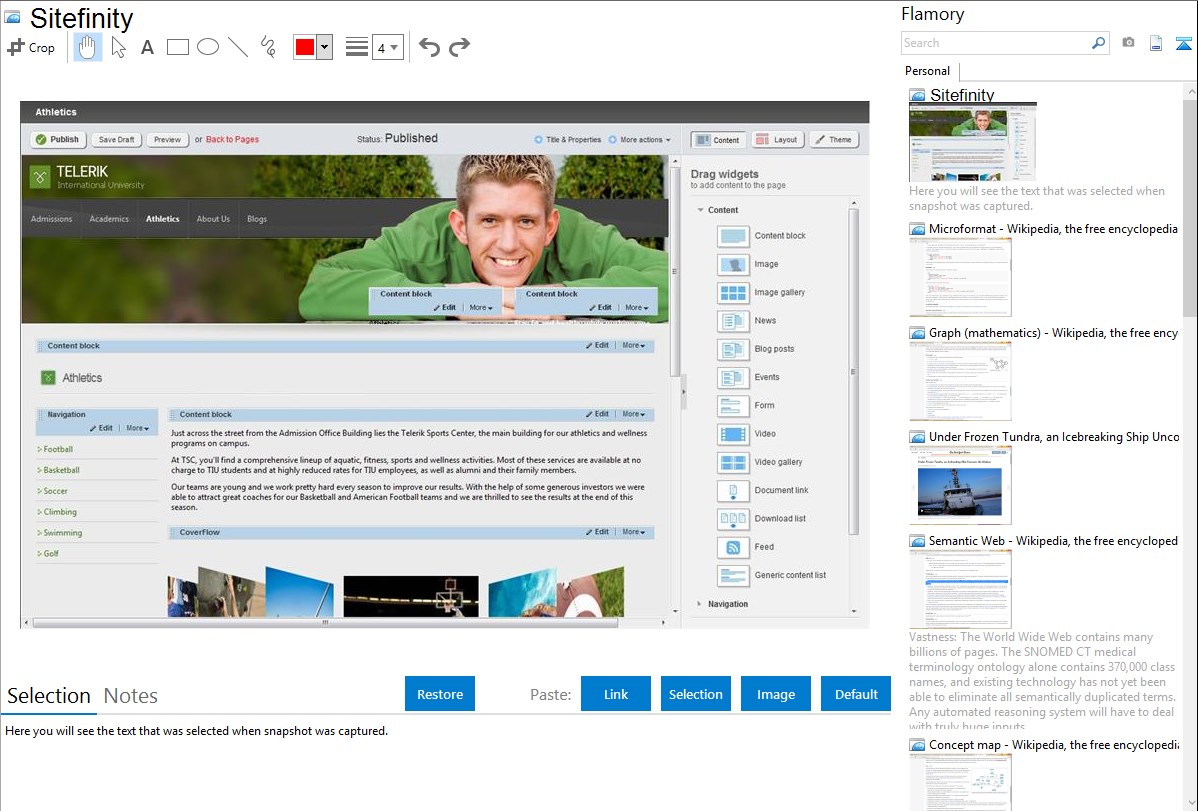Select the straight line tool
1198x811 pixels.
click(238, 47)
